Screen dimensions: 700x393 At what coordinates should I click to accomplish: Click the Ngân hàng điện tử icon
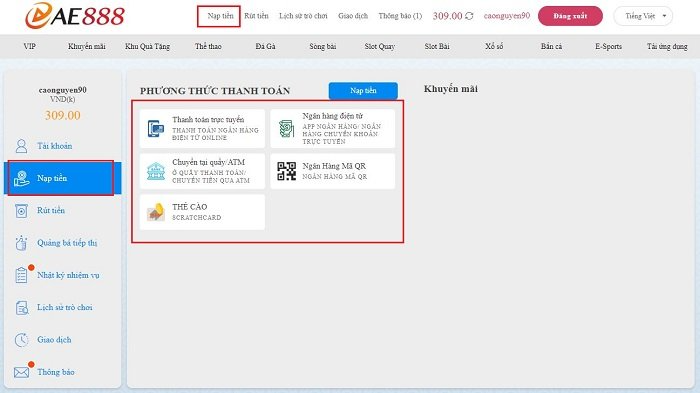tap(286, 129)
